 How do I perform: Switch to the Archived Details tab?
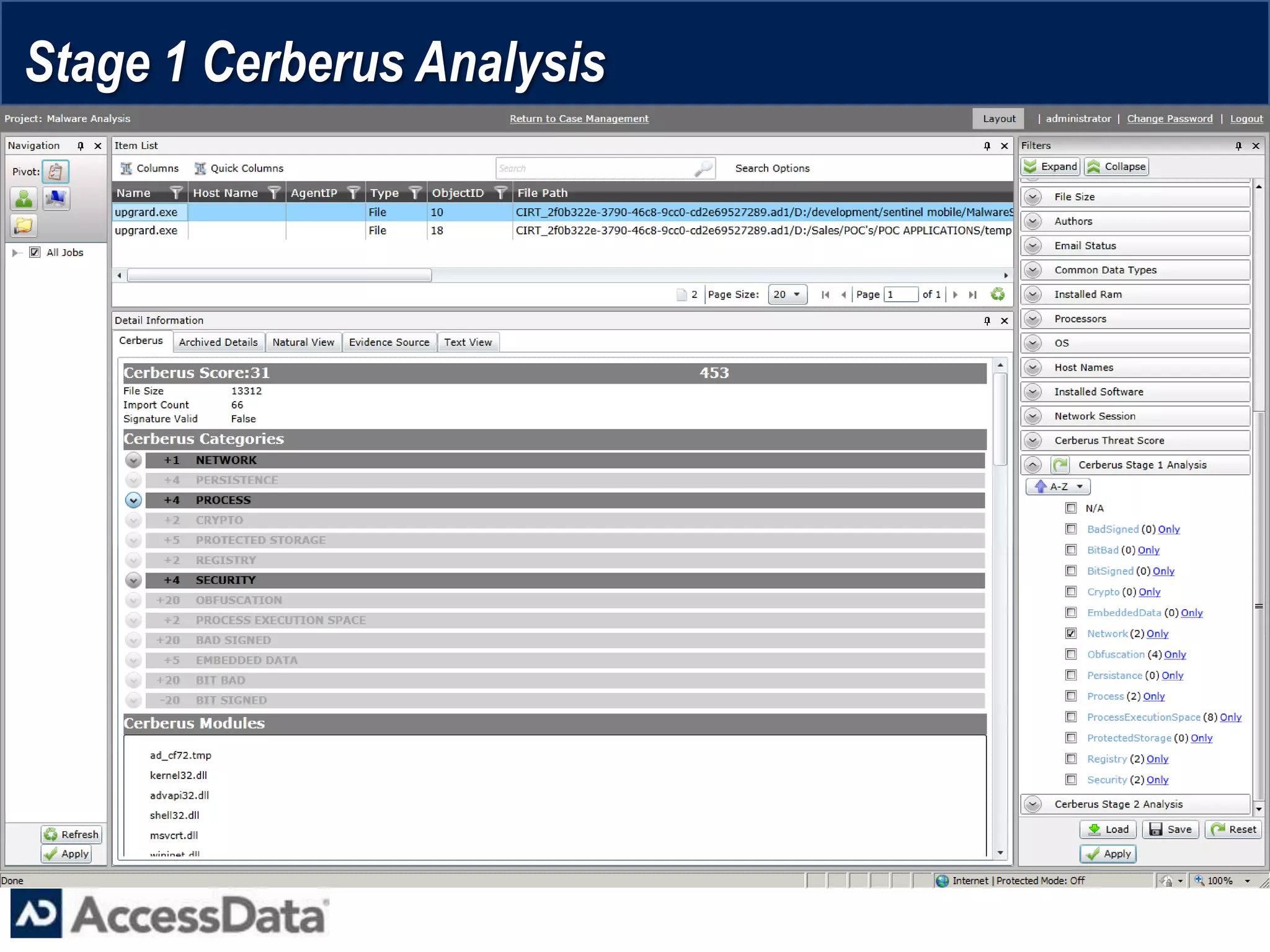(218, 342)
